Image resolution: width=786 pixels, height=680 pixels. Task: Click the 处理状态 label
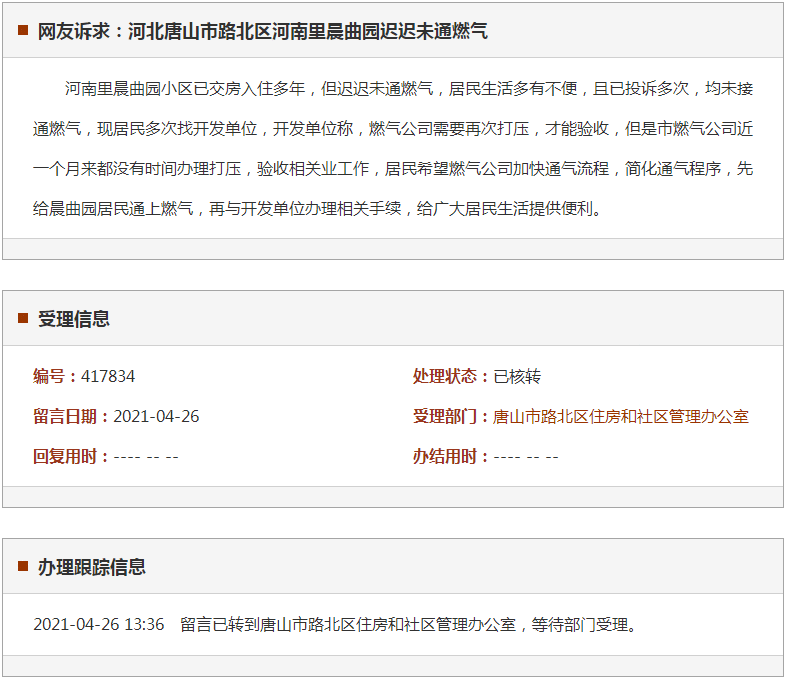[x=450, y=376]
